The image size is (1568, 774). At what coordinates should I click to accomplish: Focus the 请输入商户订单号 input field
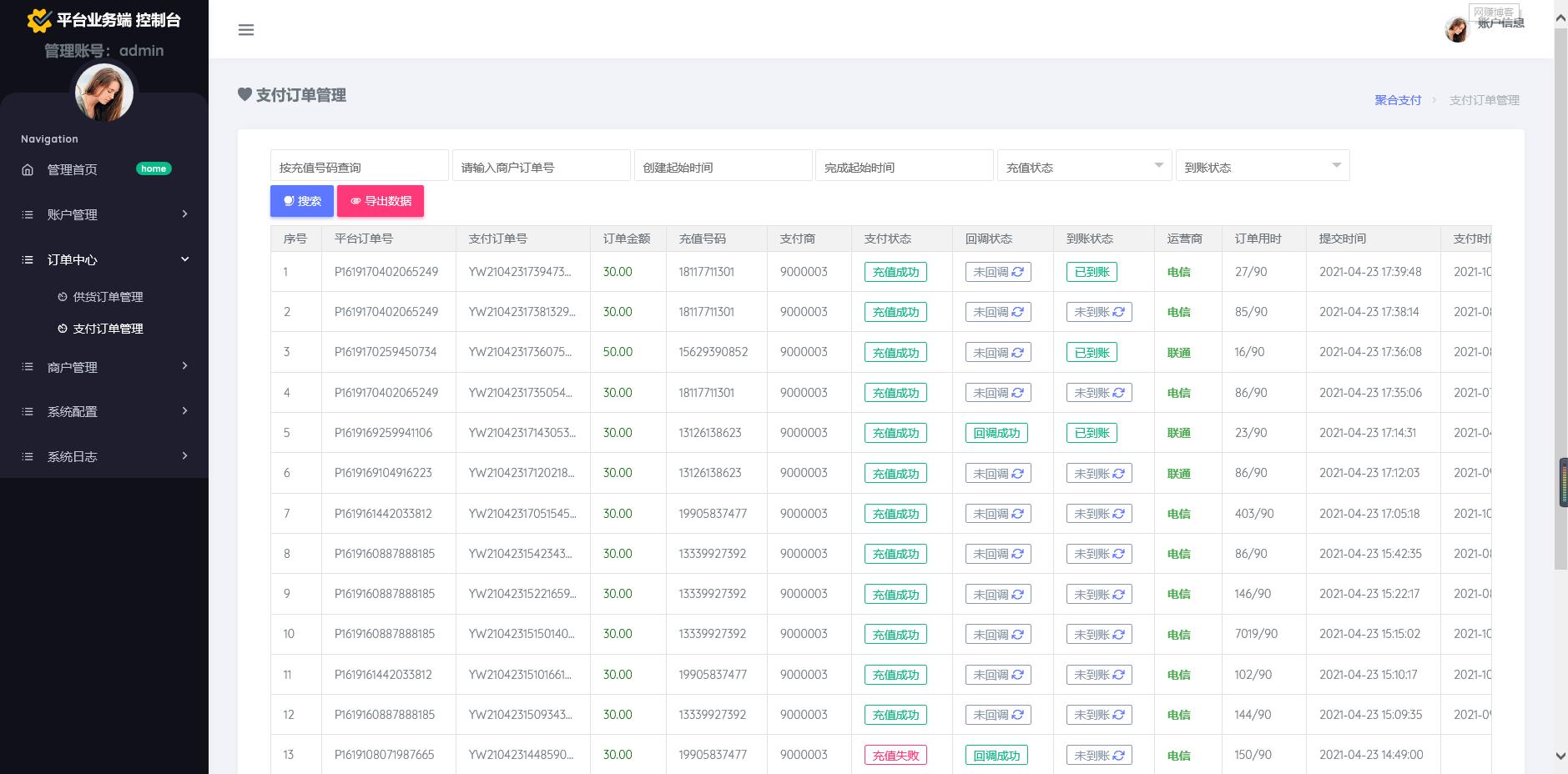click(542, 166)
